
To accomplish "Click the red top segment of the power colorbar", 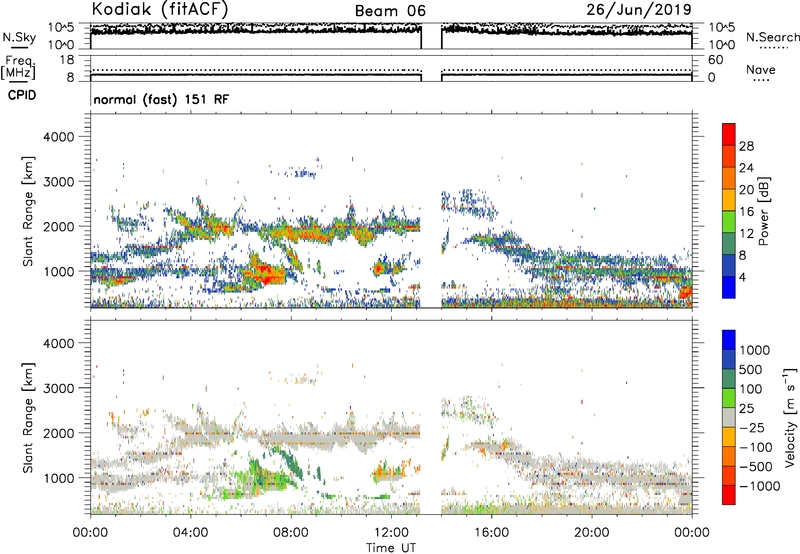I will tap(729, 135).
